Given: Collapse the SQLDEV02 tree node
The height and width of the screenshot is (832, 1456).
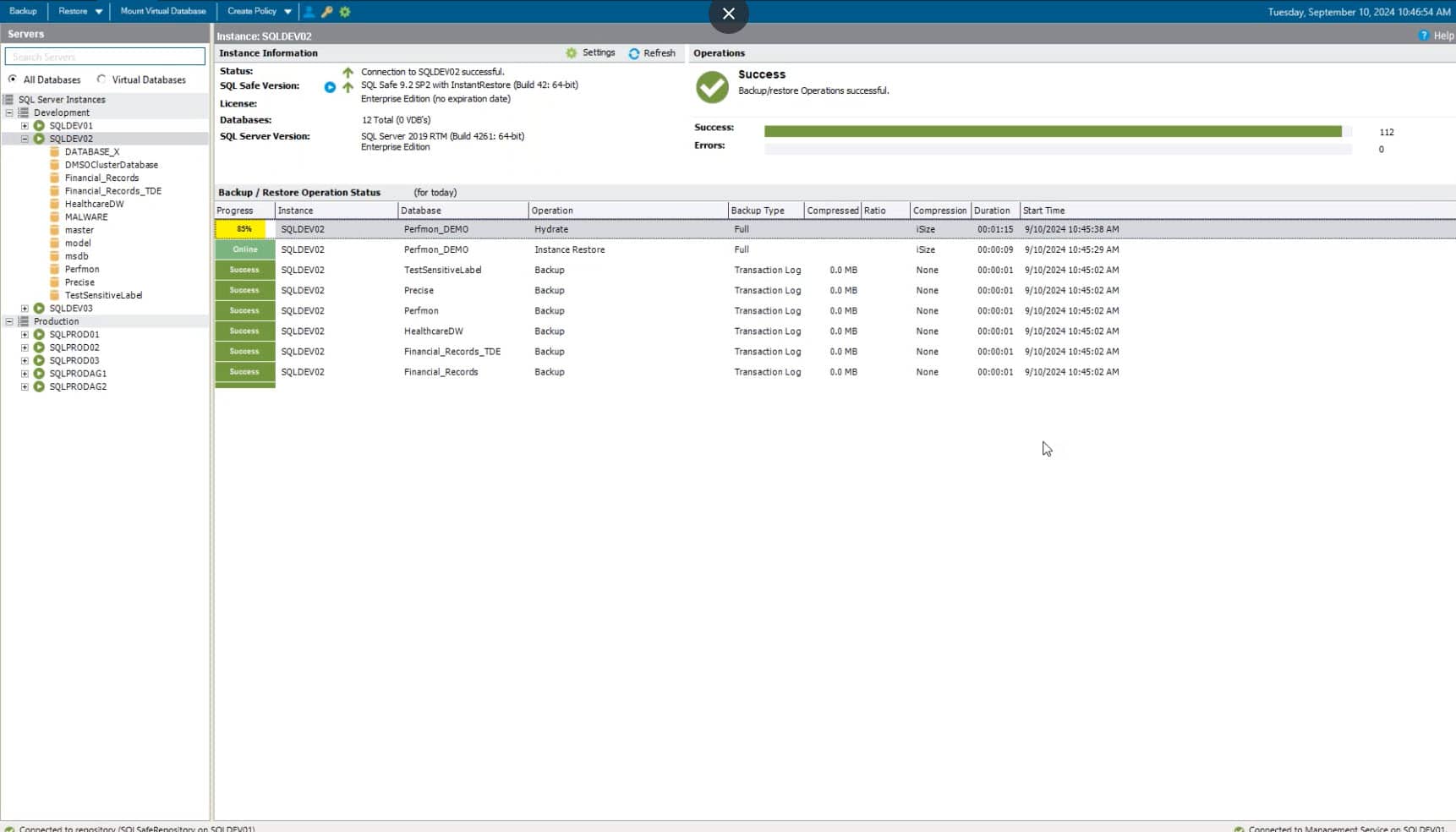Looking at the screenshot, I should click(x=25, y=139).
